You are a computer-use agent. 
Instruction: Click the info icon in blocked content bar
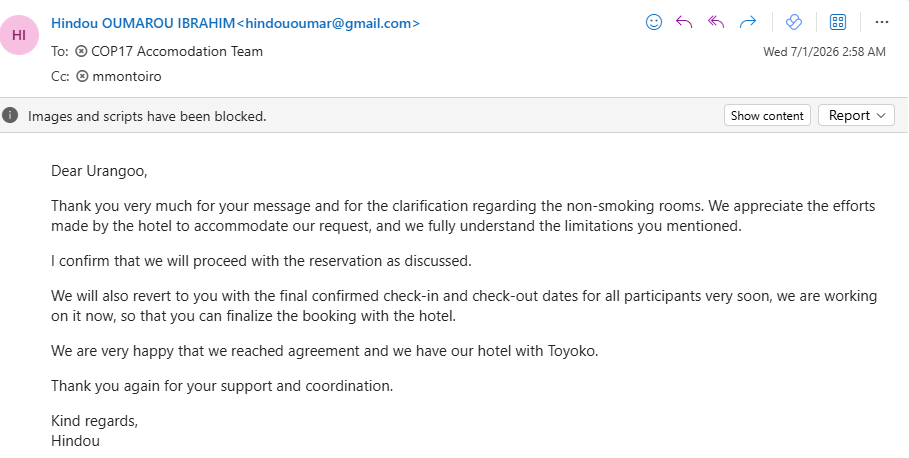pos(10,115)
